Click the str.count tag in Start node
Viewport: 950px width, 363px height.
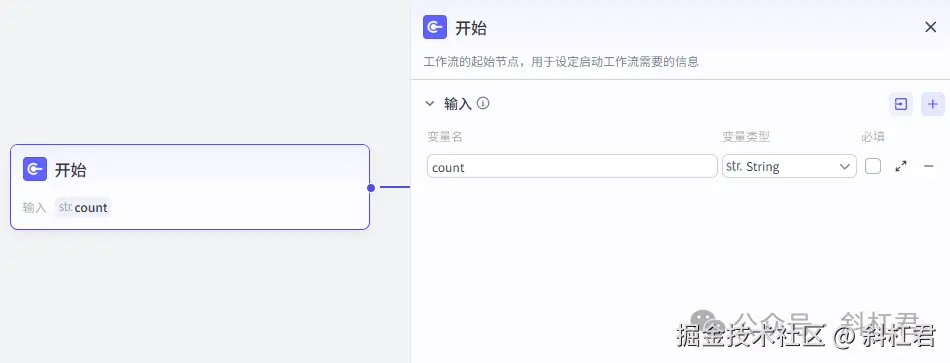(x=83, y=207)
